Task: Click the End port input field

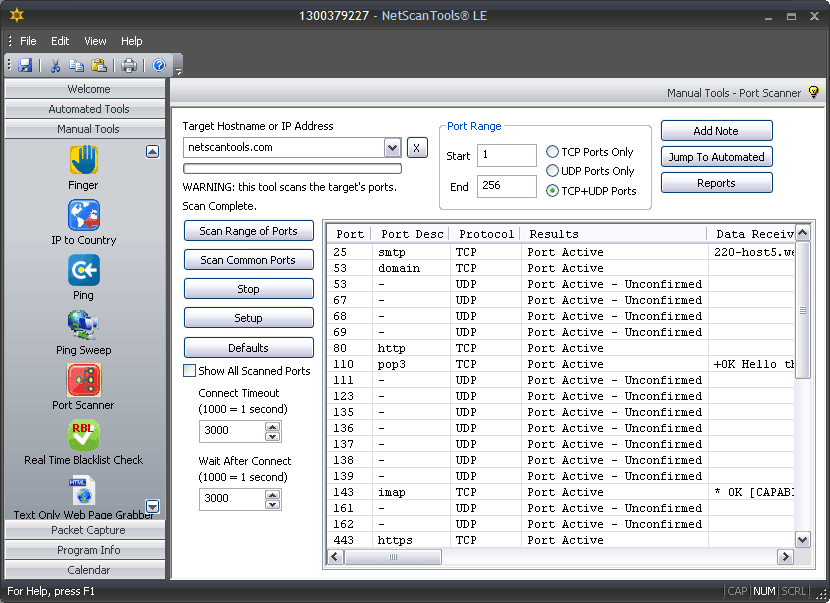Action: pyautogui.click(x=507, y=186)
